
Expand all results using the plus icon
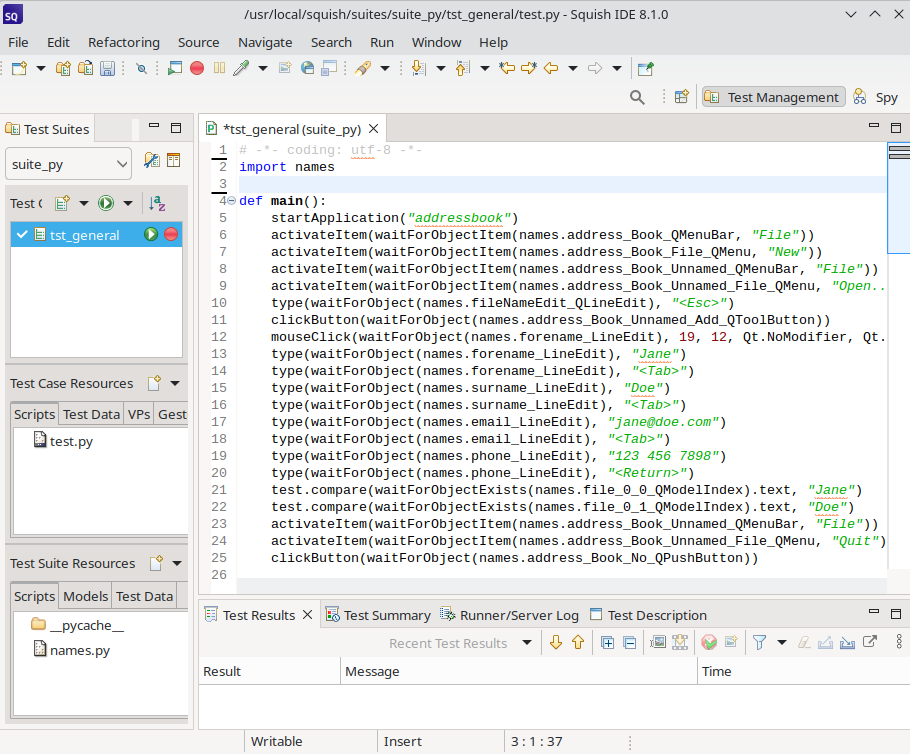pos(607,643)
